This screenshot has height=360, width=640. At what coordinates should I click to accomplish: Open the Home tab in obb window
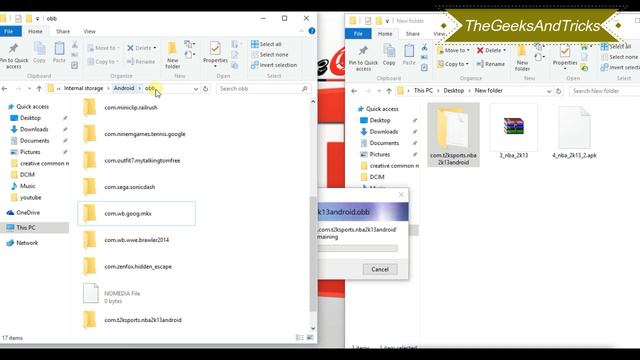pos(35,31)
